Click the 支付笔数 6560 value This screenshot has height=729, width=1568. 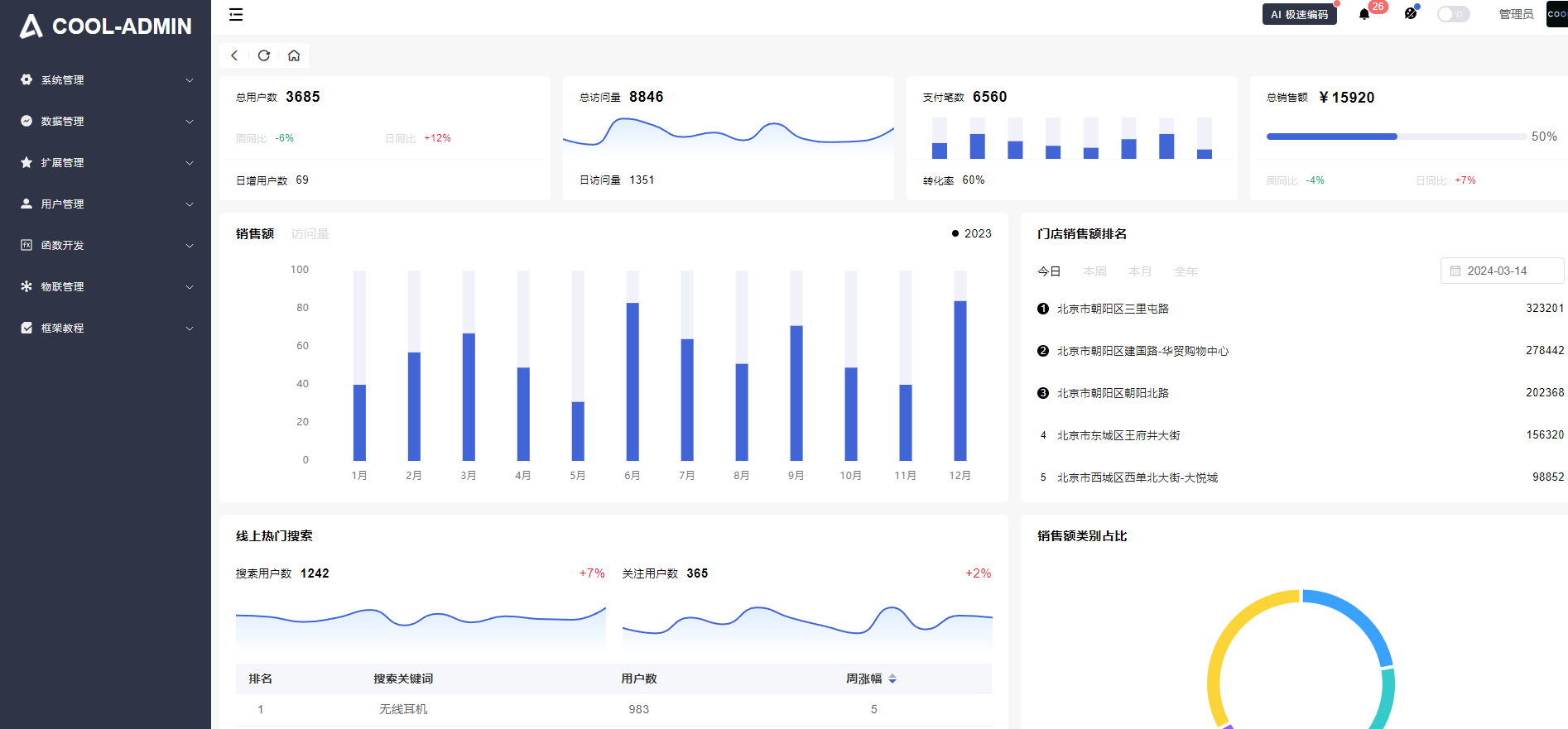[x=990, y=97]
